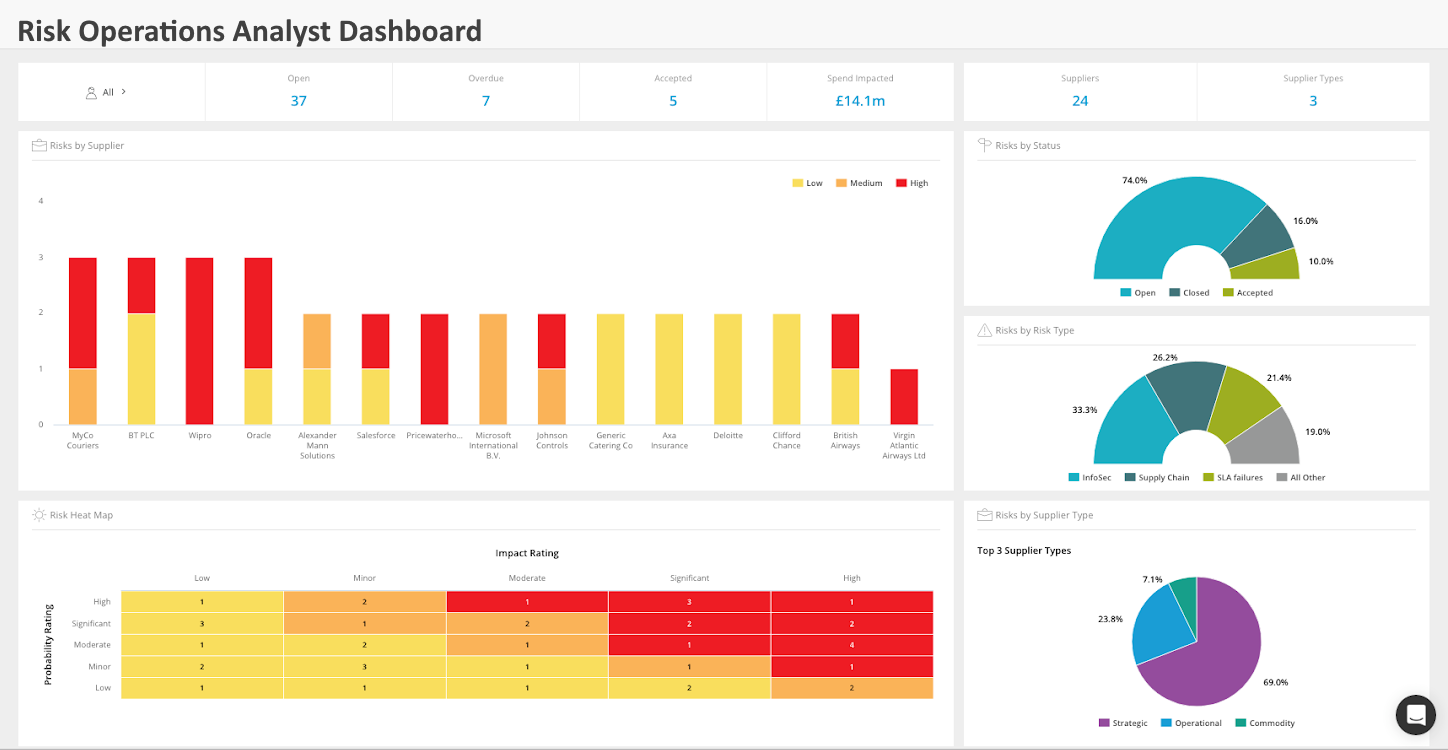This screenshot has width=1448, height=750.
Task: Click the briefcase icon beside Risks by Supplier Type
Action: point(984,515)
